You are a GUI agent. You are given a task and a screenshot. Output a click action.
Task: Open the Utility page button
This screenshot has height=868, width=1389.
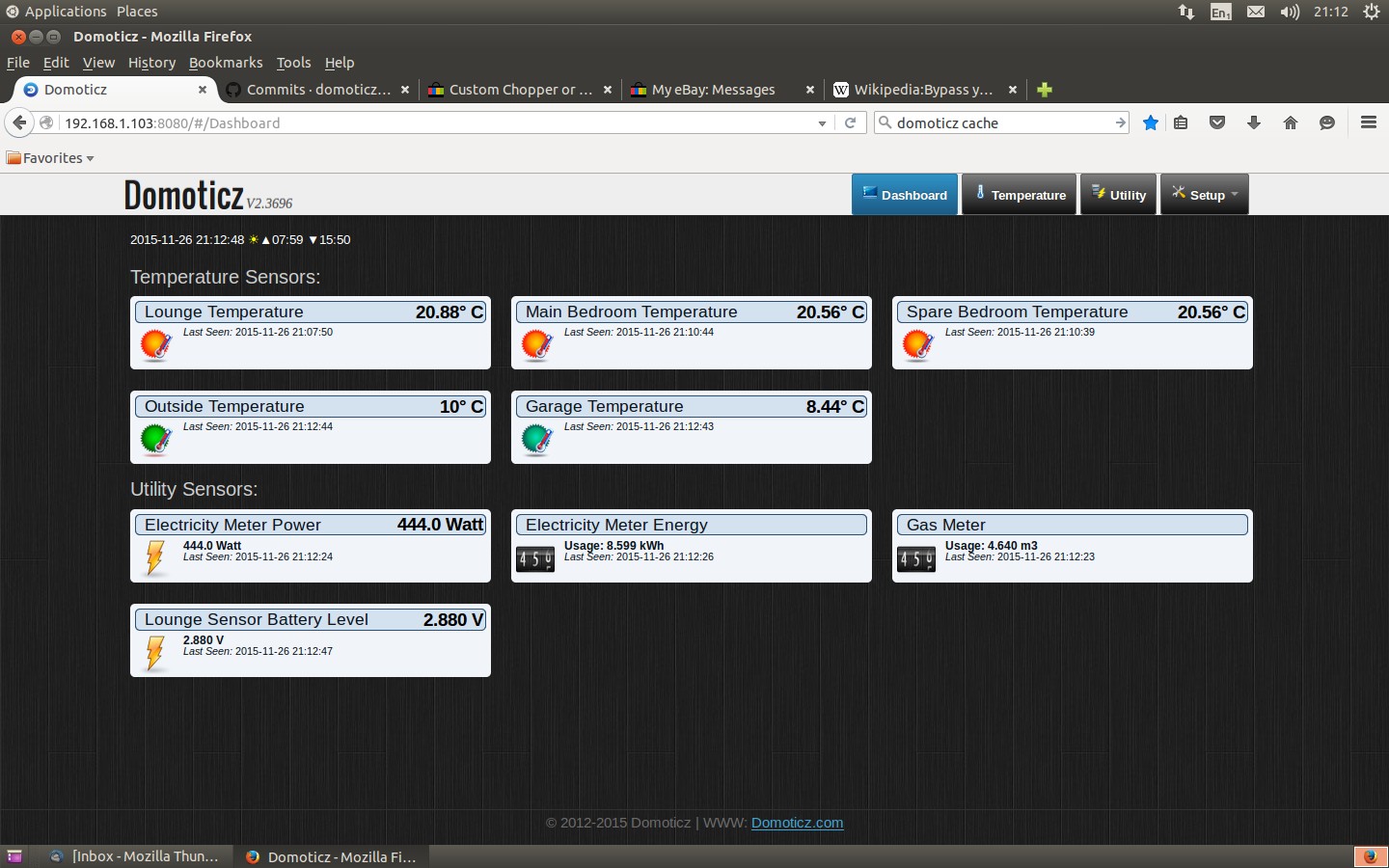(x=1118, y=195)
